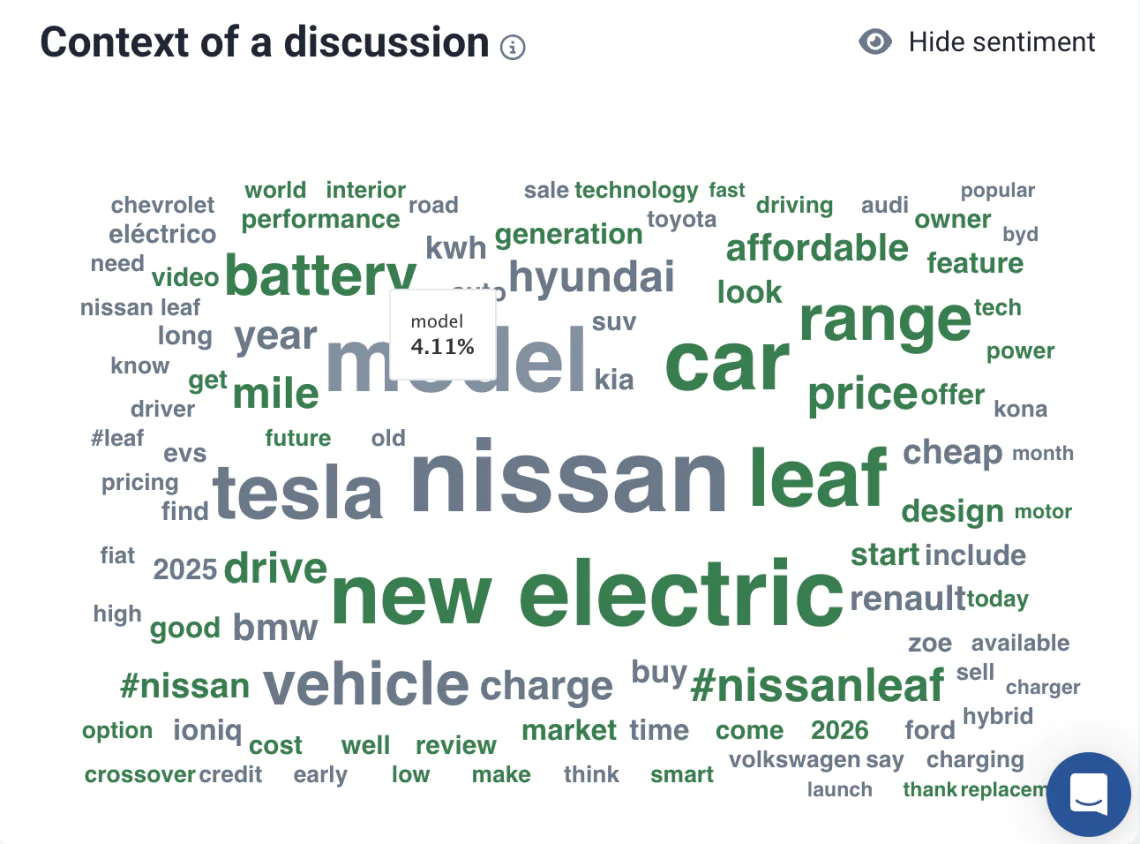Select the word 'vehicle'
Viewport: 1140px width, 844px height.
pyautogui.click(x=366, y=683)
